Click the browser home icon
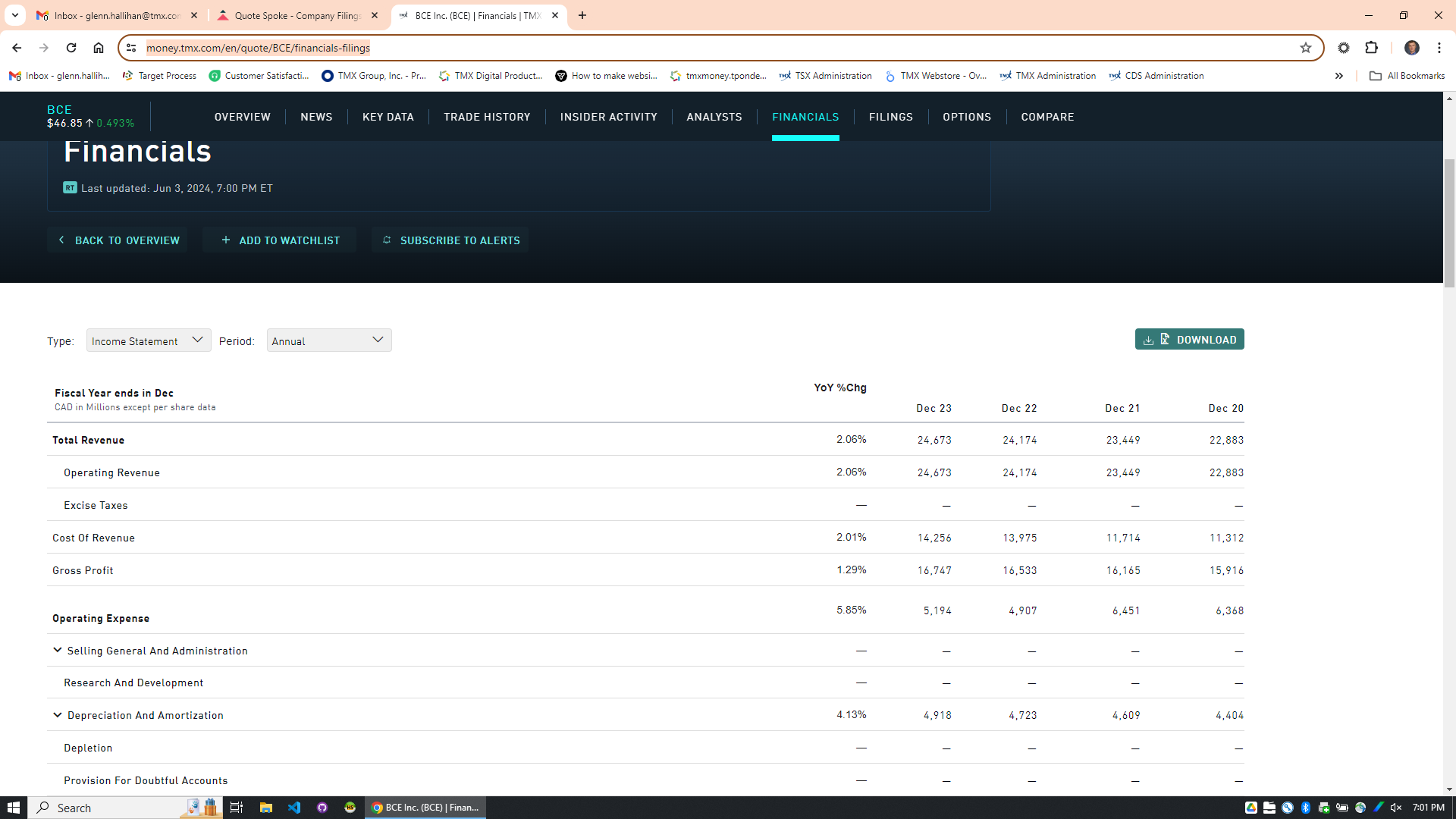The image size is (1456, 819). click(99, 48)
